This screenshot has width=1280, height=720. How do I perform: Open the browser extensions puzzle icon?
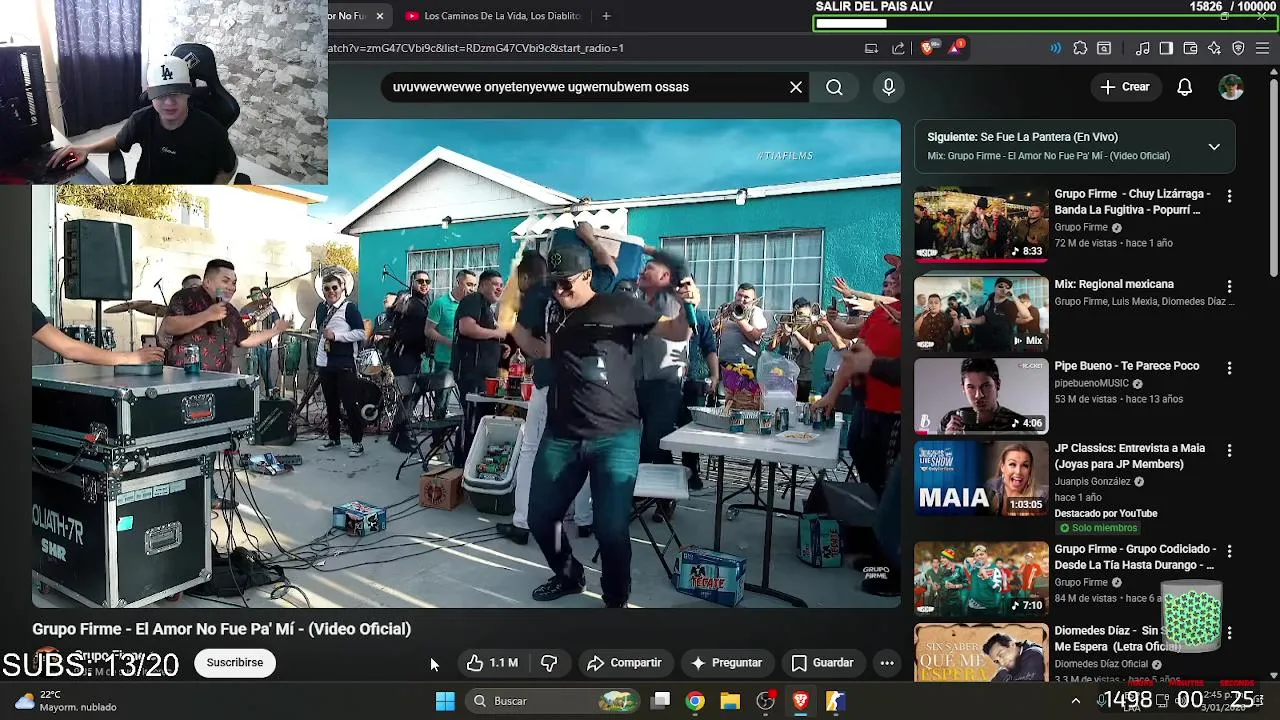[x=1080, y=48]
